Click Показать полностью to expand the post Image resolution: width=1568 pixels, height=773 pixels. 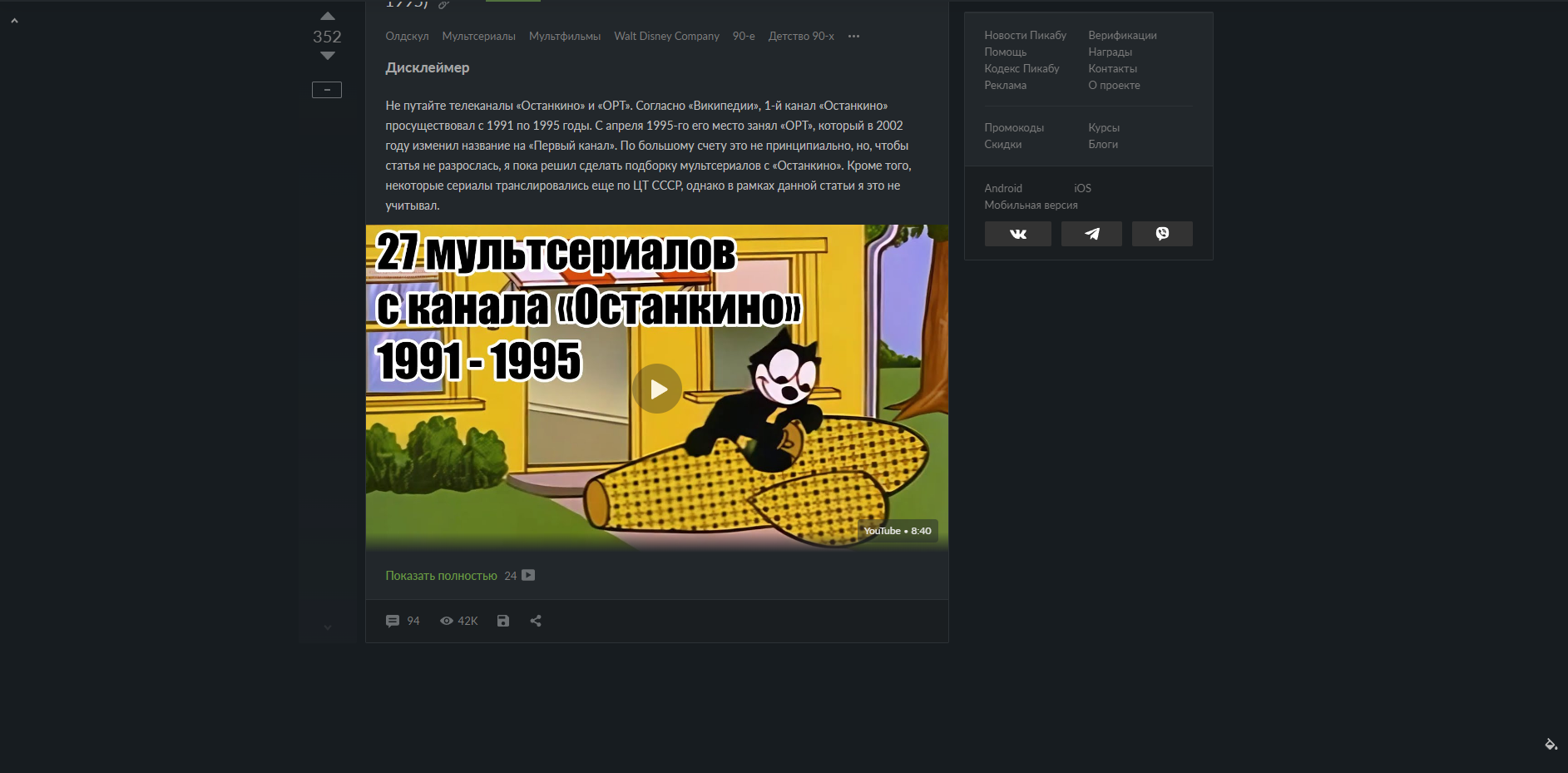pyautogui.click(x=441, y=576)
